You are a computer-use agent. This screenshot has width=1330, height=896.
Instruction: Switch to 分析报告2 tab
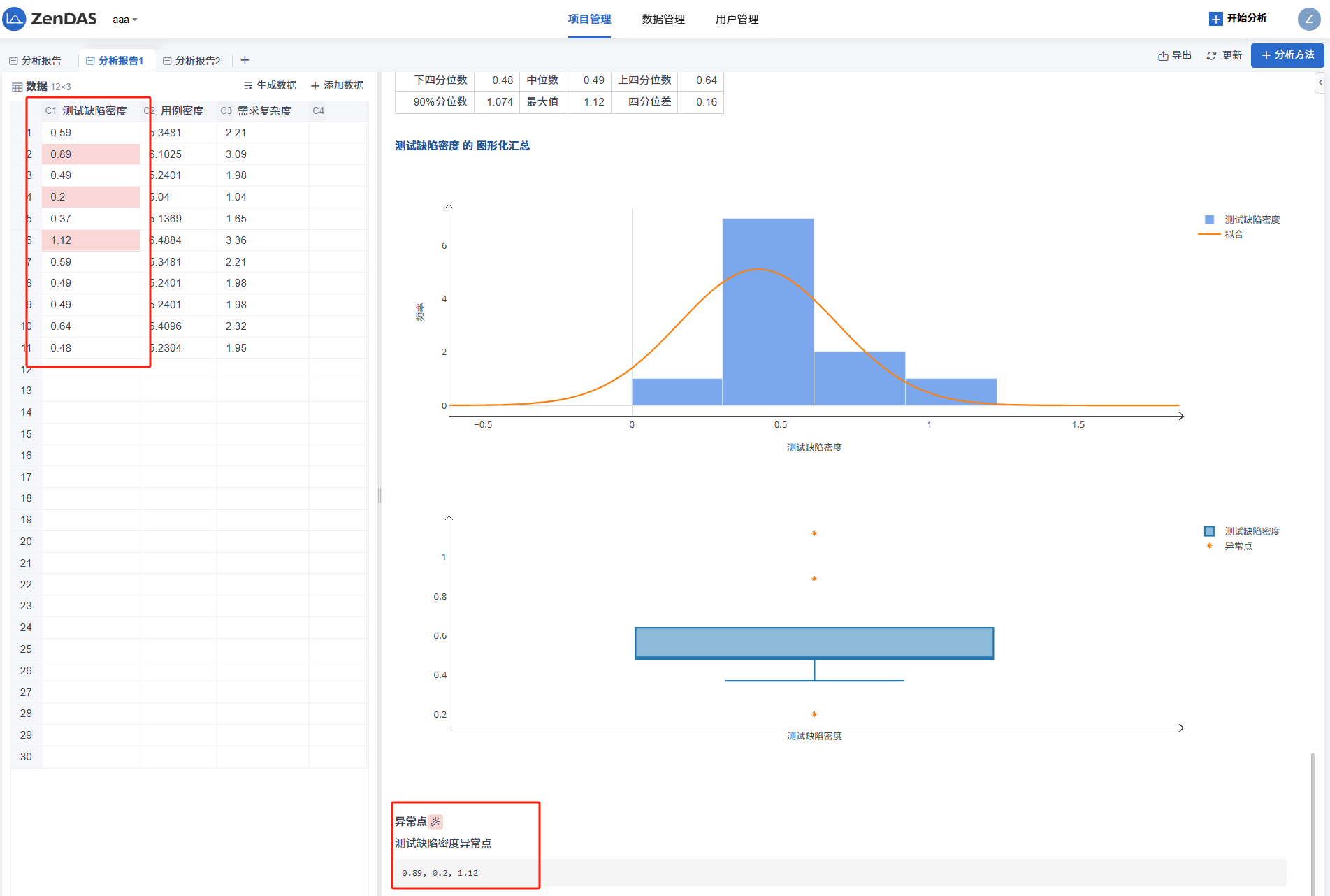pos(192,61)
